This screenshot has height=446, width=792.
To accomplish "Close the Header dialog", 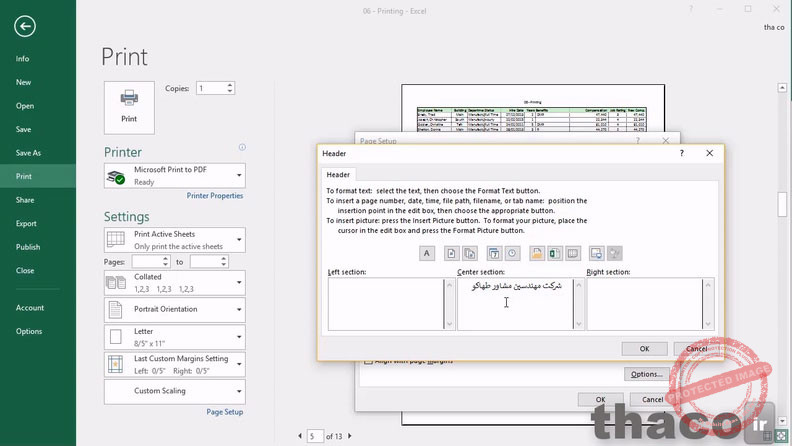I will pos(710,153).
